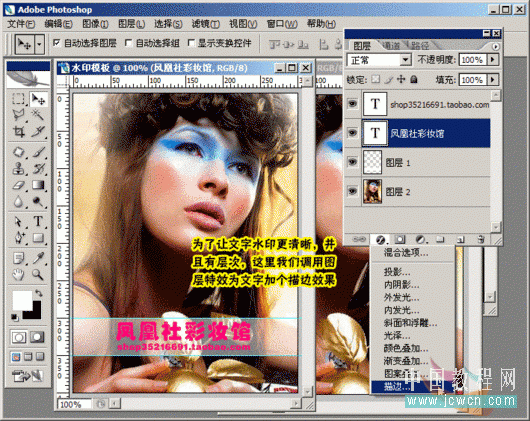The image size is (530, 421).
Task: Switch to 通道 tab
Action: click(x=391, y=46)
